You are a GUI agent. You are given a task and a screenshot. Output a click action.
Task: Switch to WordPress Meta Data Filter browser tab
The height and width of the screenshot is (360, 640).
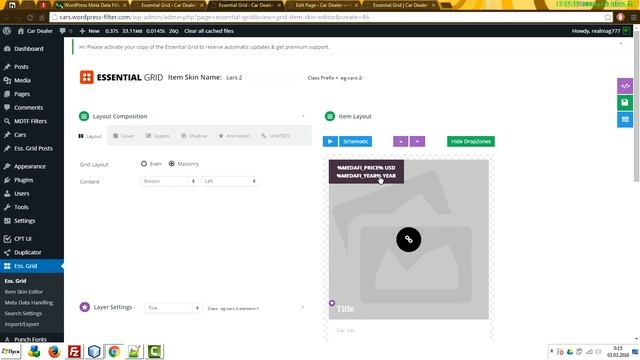pos(92,5)
